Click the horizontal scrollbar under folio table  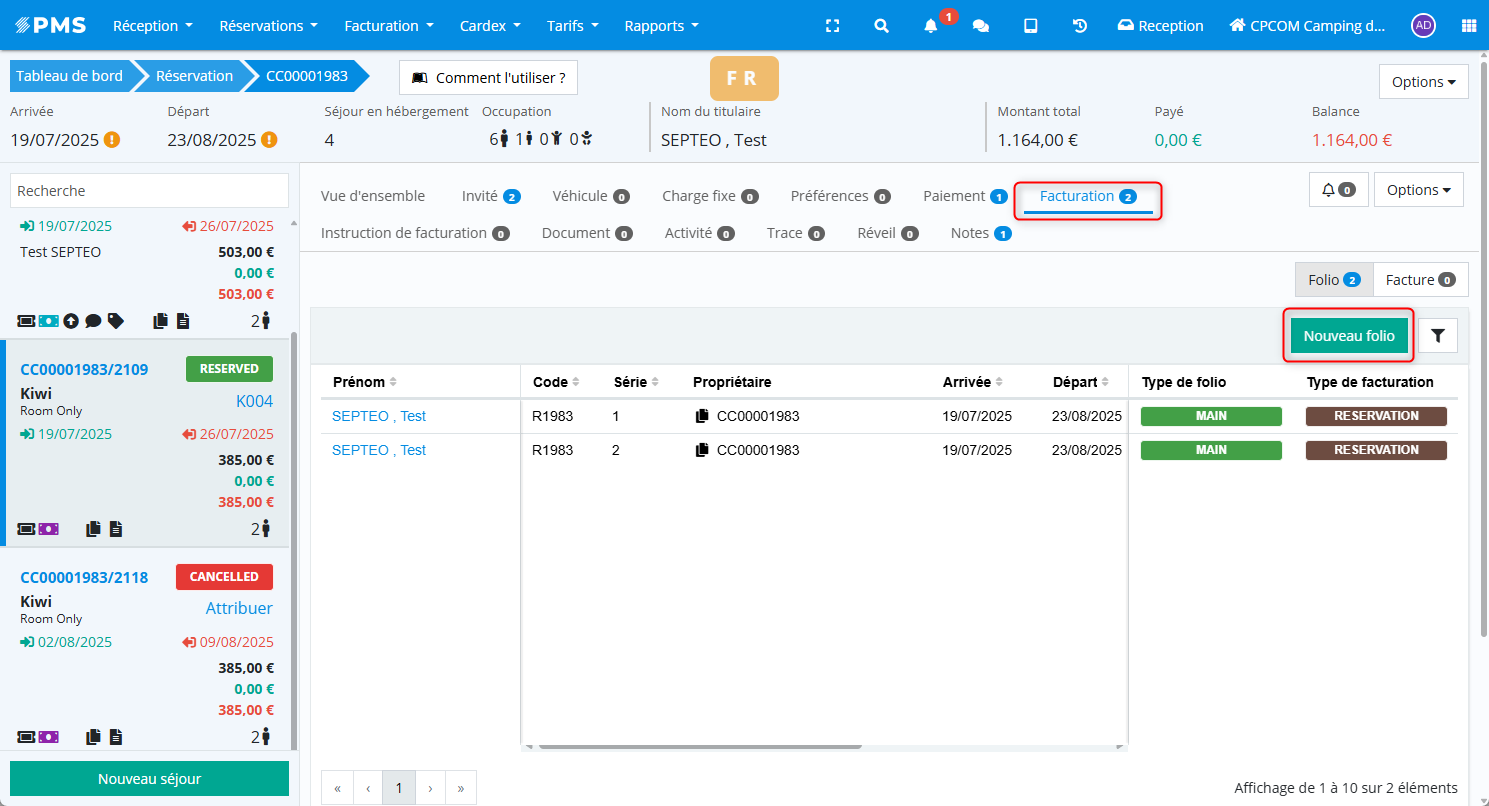698,746
